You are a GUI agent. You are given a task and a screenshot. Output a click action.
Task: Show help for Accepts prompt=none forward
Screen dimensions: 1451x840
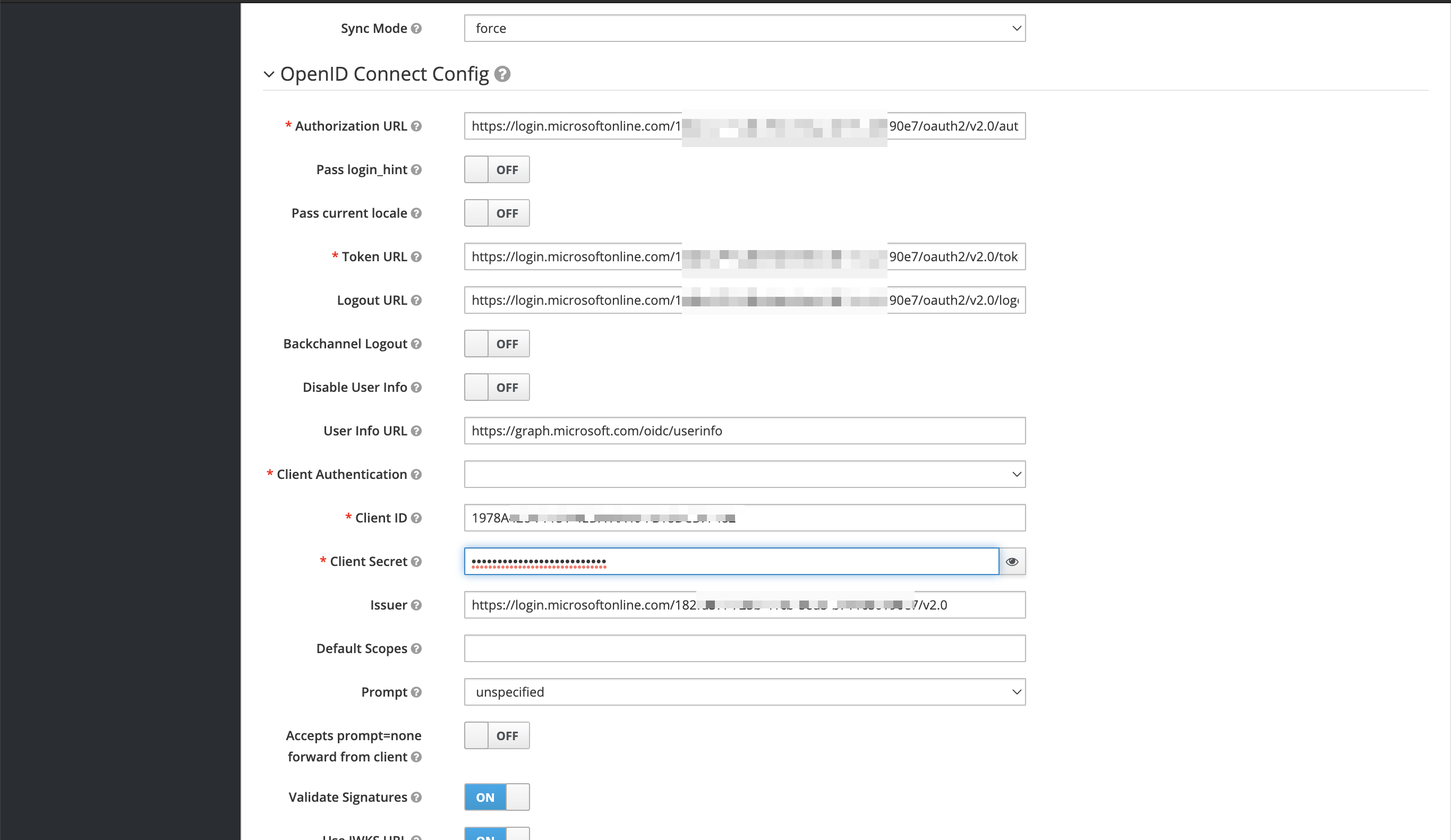pos(416,757)
